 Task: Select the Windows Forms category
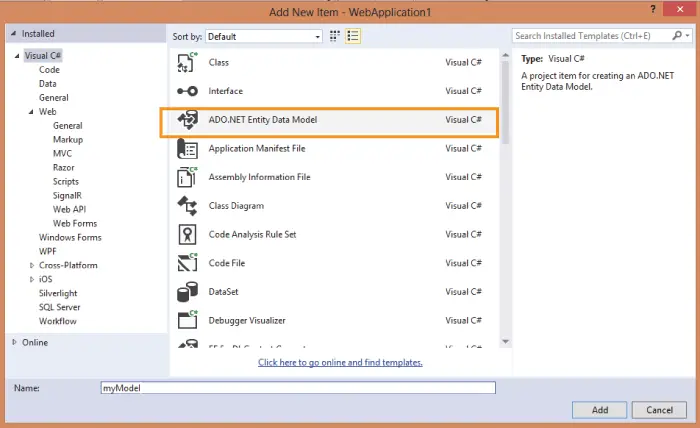[70, 237]
